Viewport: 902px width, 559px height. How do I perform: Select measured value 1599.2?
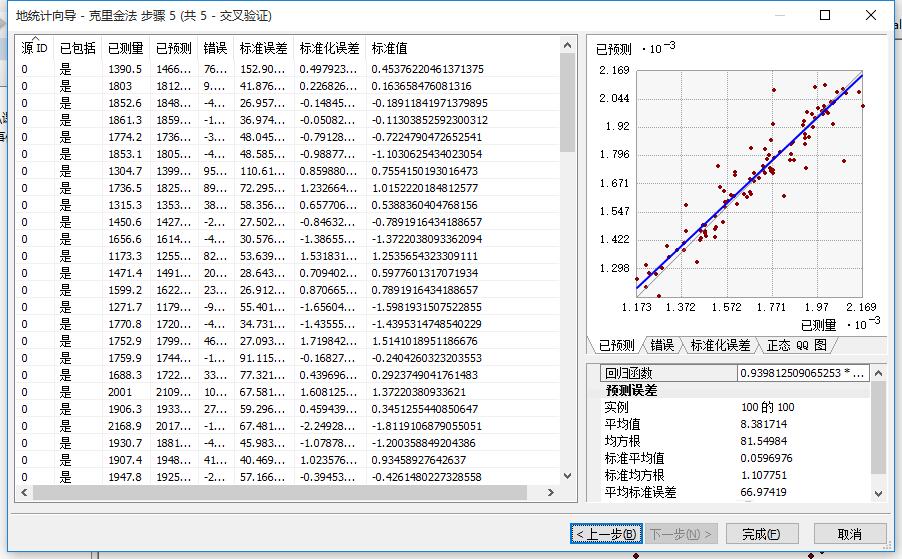(125, 290)
